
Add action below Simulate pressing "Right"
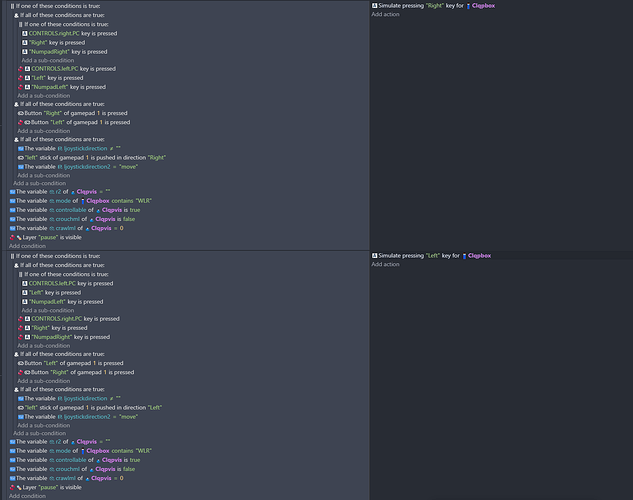pos(386,14)
